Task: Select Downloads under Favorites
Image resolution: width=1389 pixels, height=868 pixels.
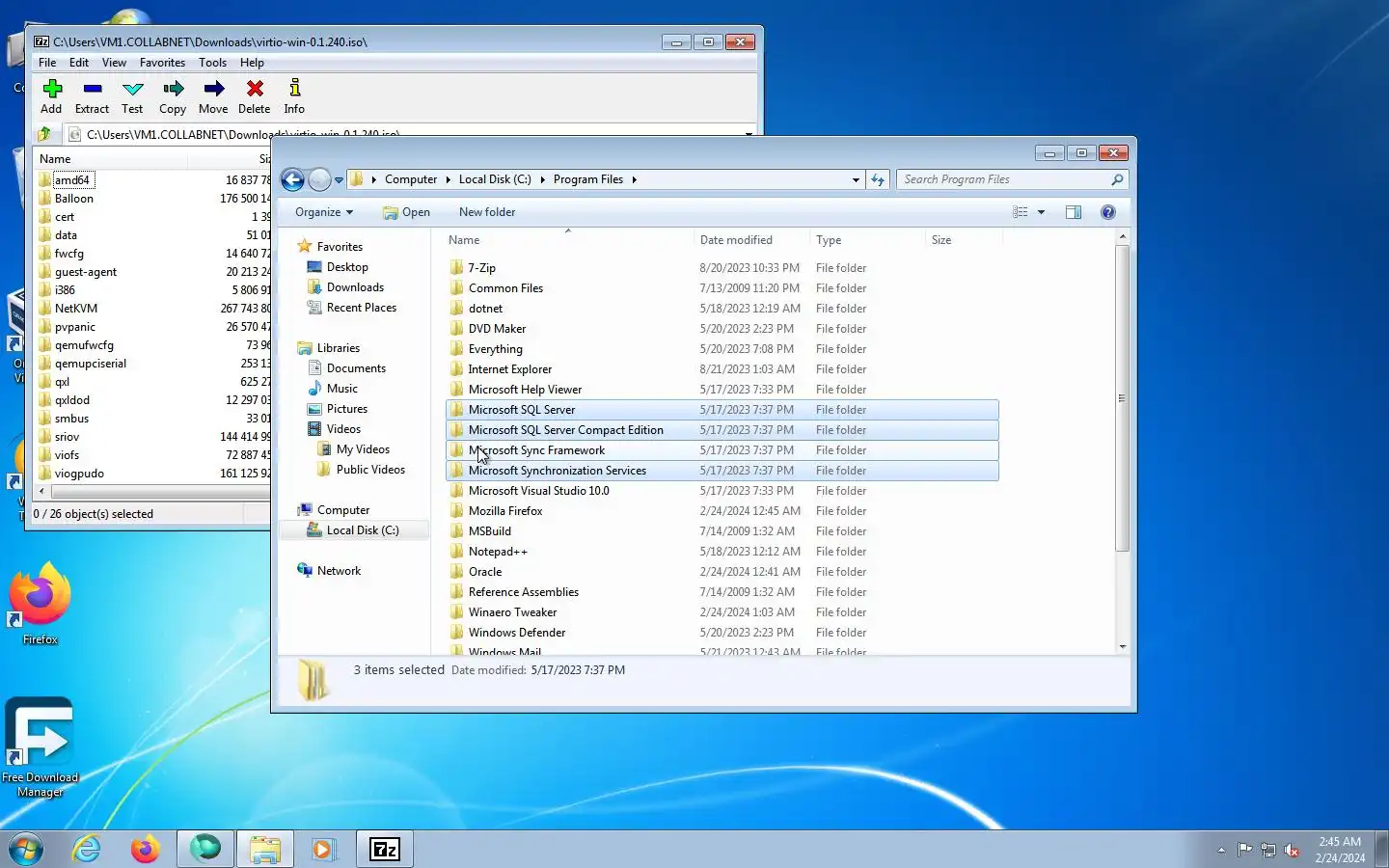Action: click(355, 287)
